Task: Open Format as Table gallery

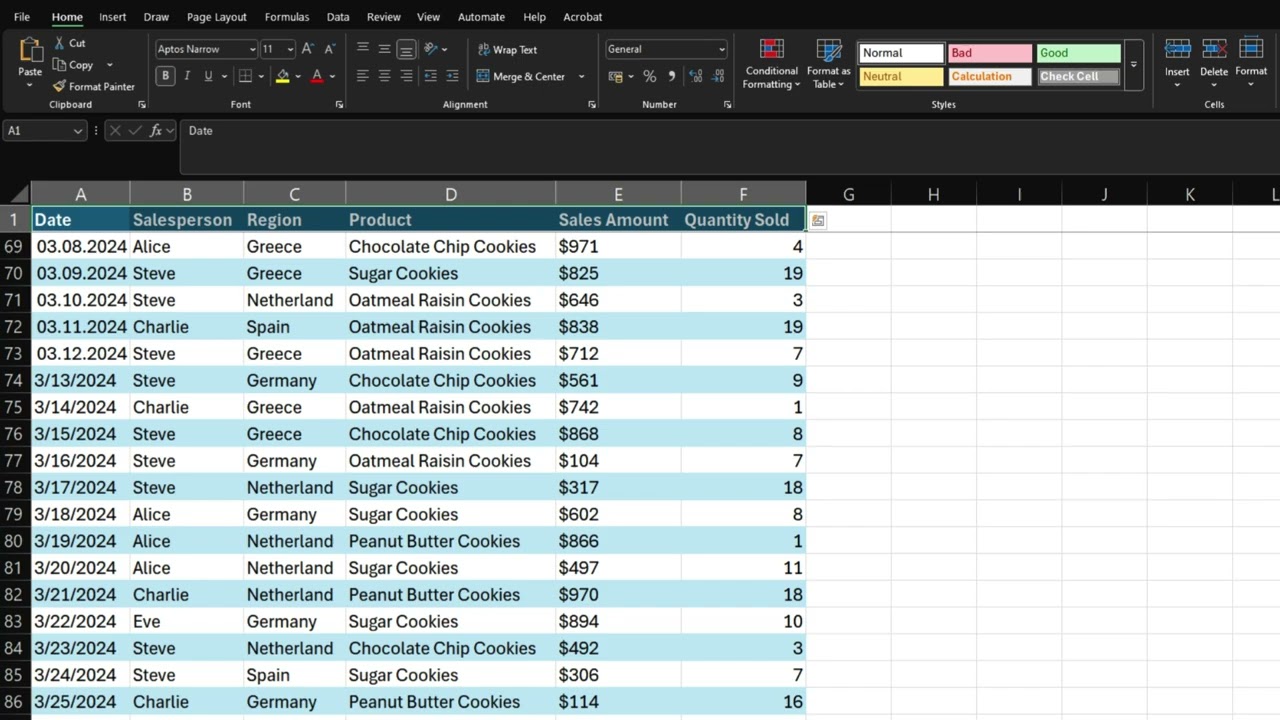Action: pos(828,64)
